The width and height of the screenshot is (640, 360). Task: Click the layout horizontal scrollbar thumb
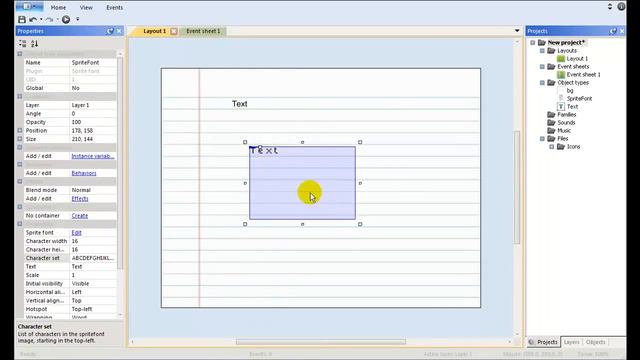(x=321, y=342)
